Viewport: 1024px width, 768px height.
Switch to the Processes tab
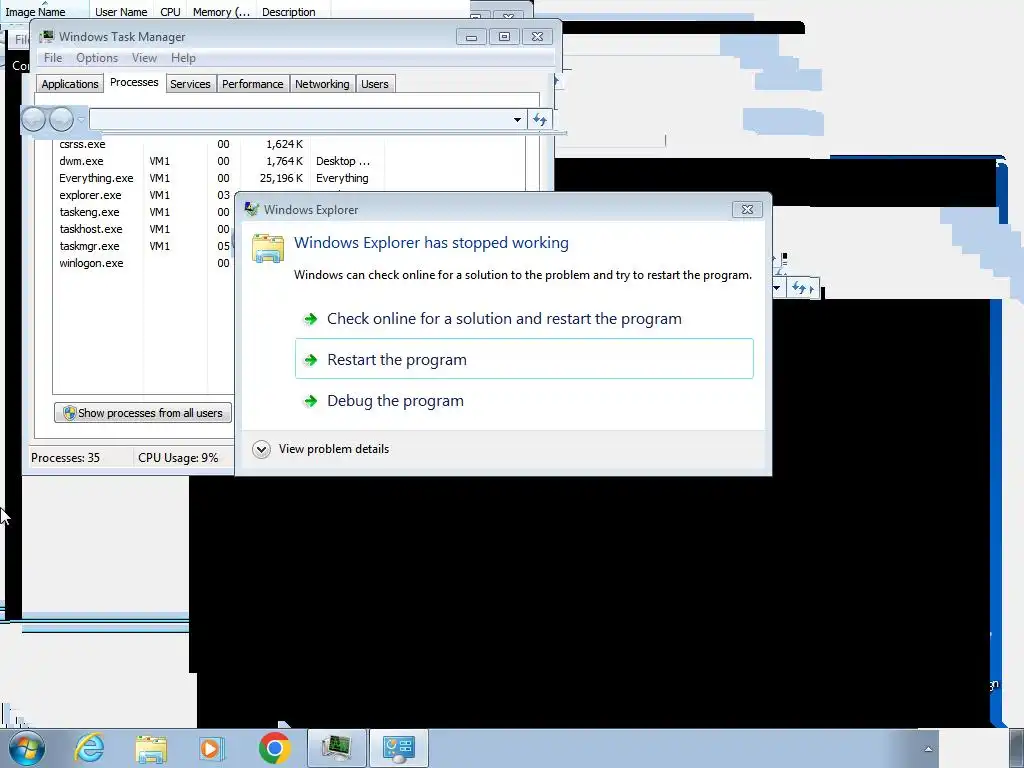(134, 82)
